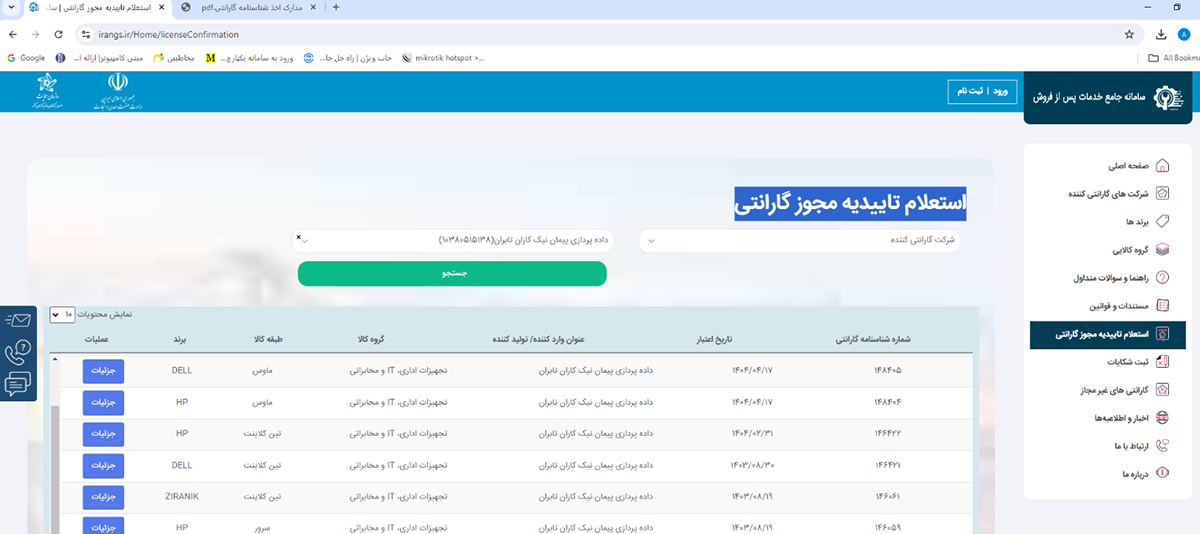Open ثبت شکایات in the sidebar menu
The width and height of the screenshot is (1200, 534).
[1104, 361]
